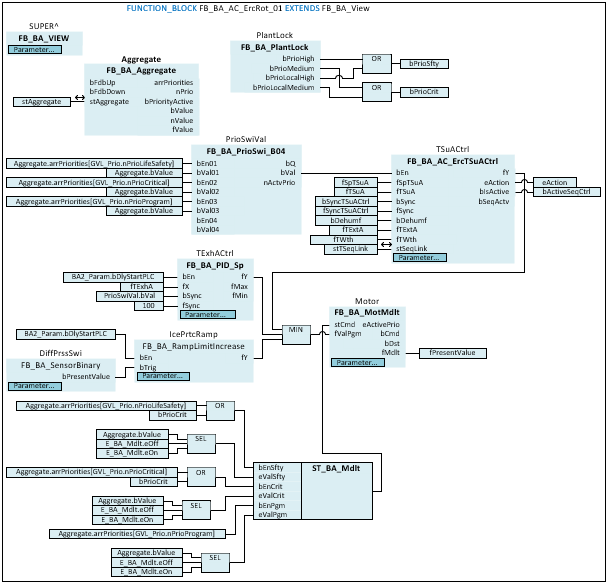Viewport: 609px width, 584px height.
Task: Select the fTExhA input variable
Action: coord(142,287)
